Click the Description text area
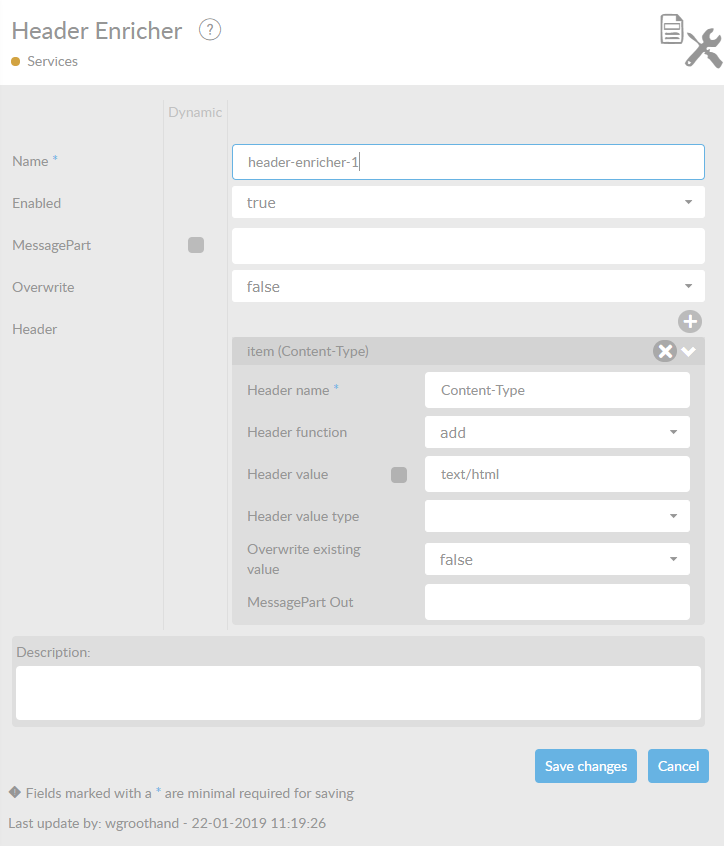 coord(358,693)
